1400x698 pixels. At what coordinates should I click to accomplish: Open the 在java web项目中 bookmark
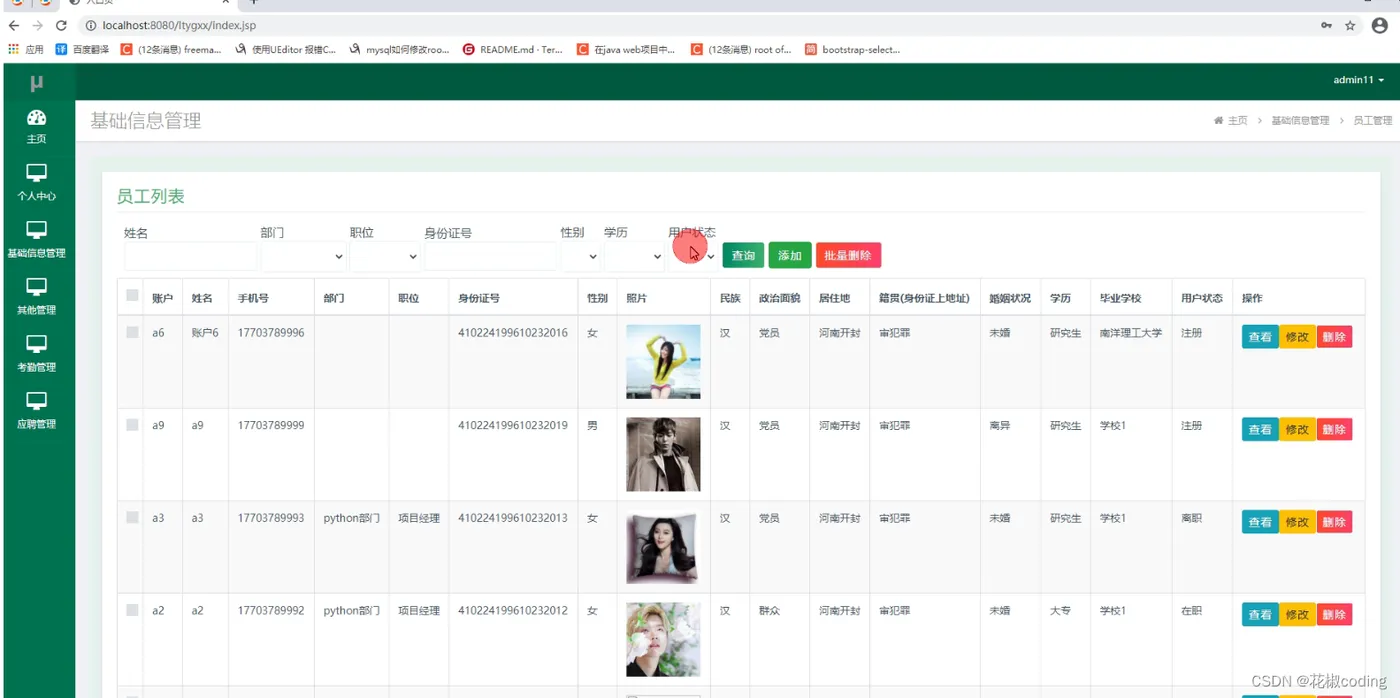[x=626, y=49]
